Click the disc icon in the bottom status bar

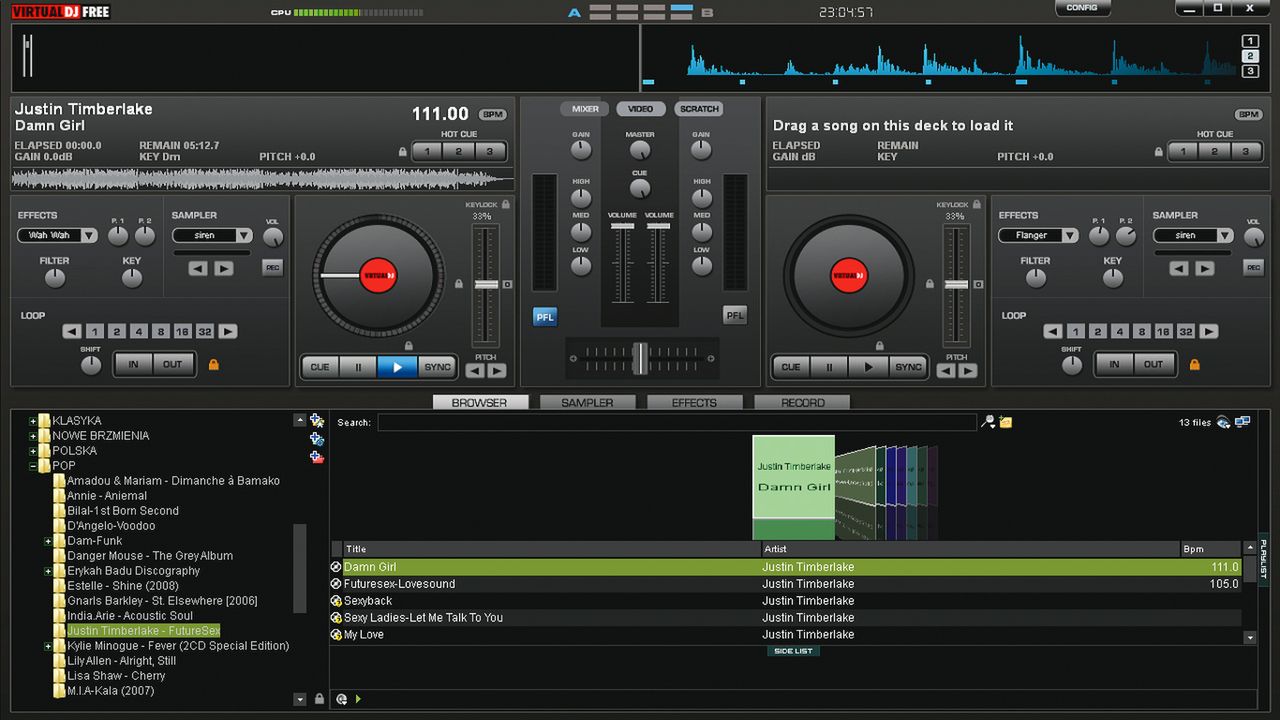(342, 699)
